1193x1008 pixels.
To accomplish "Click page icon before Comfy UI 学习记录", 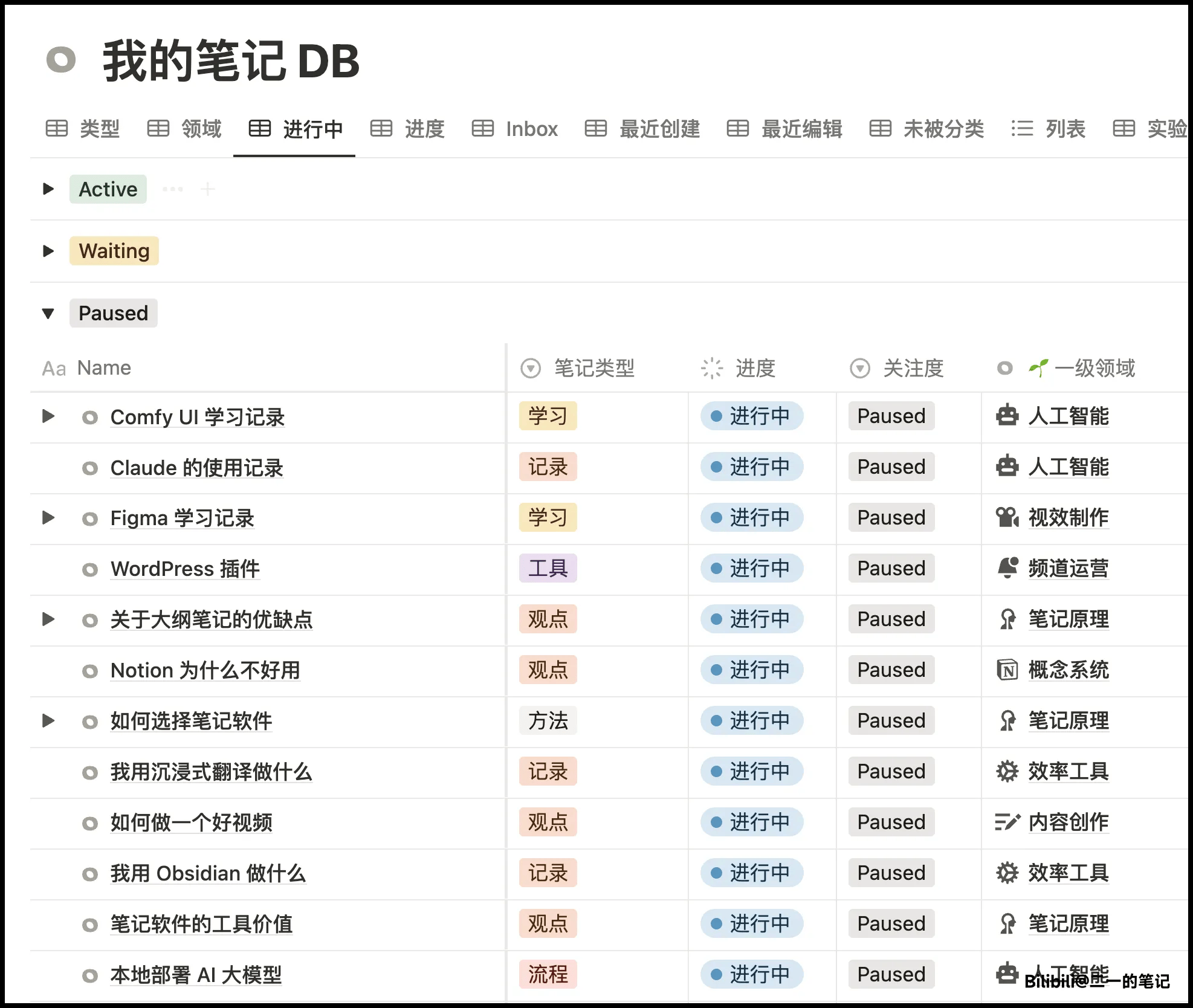I will pyautogui.click(x=90, y=417).
